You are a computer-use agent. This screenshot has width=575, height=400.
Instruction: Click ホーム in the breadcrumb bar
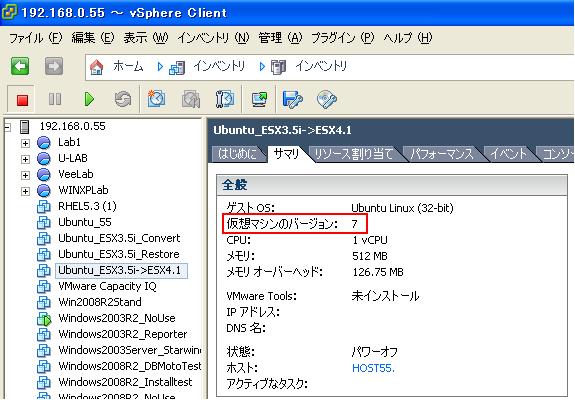tap(128, 66)
